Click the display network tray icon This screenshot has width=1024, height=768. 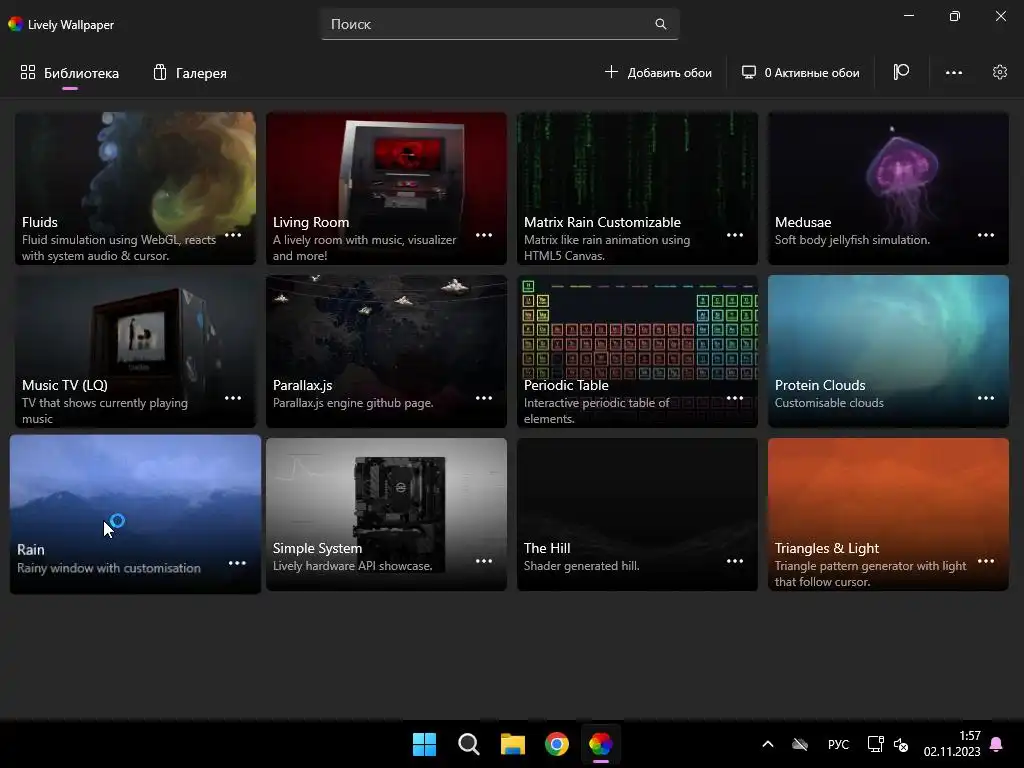[x=876, y=744]
